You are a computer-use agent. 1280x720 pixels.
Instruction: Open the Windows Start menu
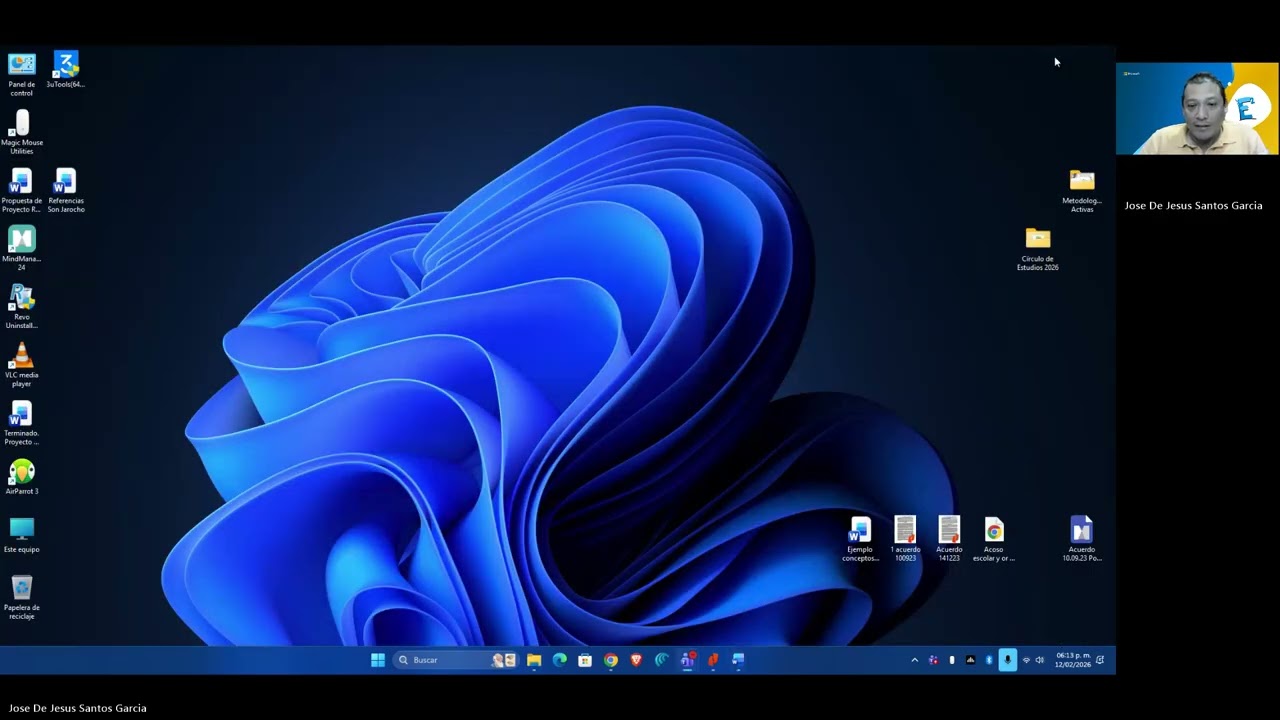click(x=378, y=660)
